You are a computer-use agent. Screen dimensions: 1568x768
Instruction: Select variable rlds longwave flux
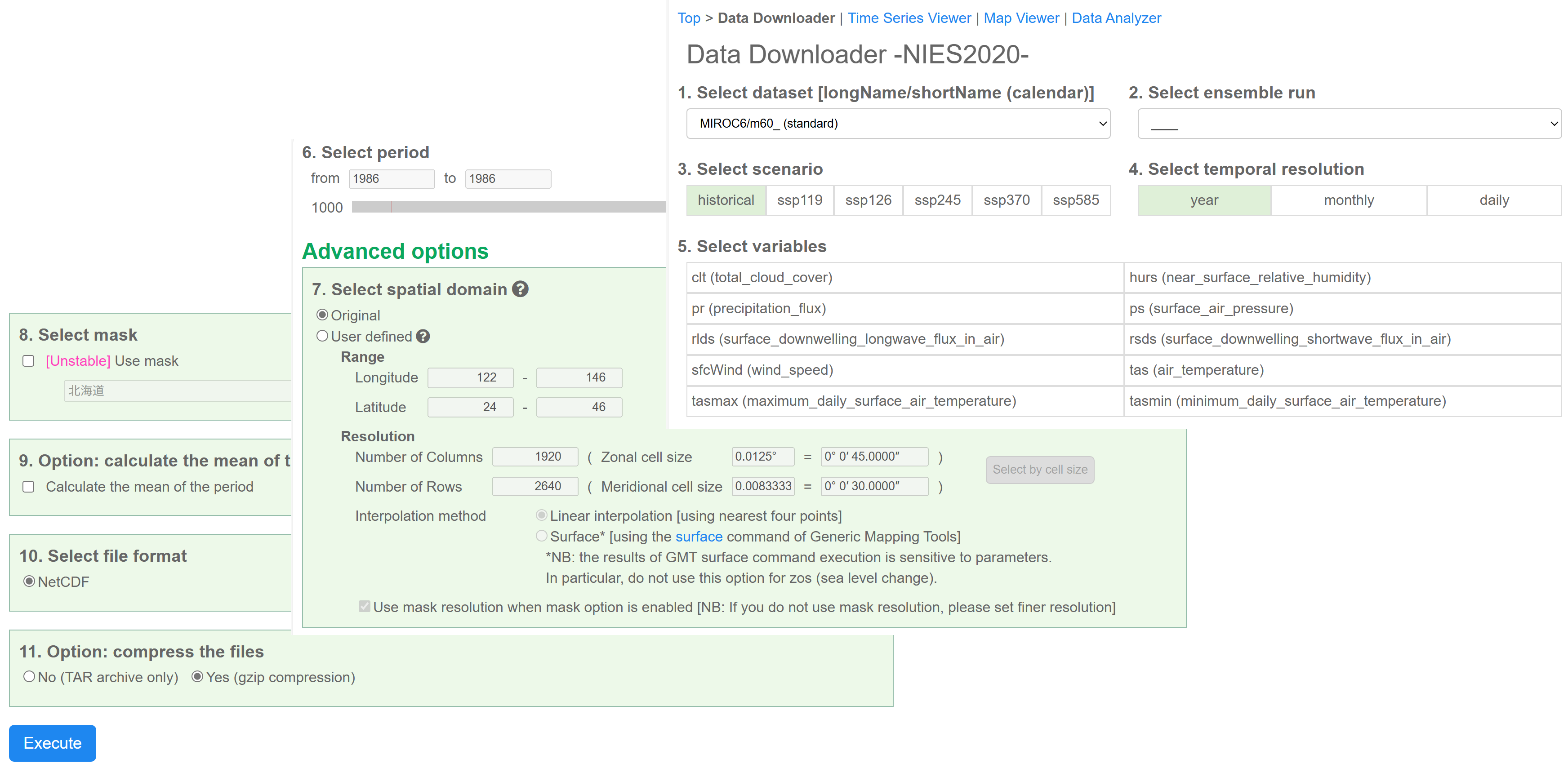[x=904, y=339]
